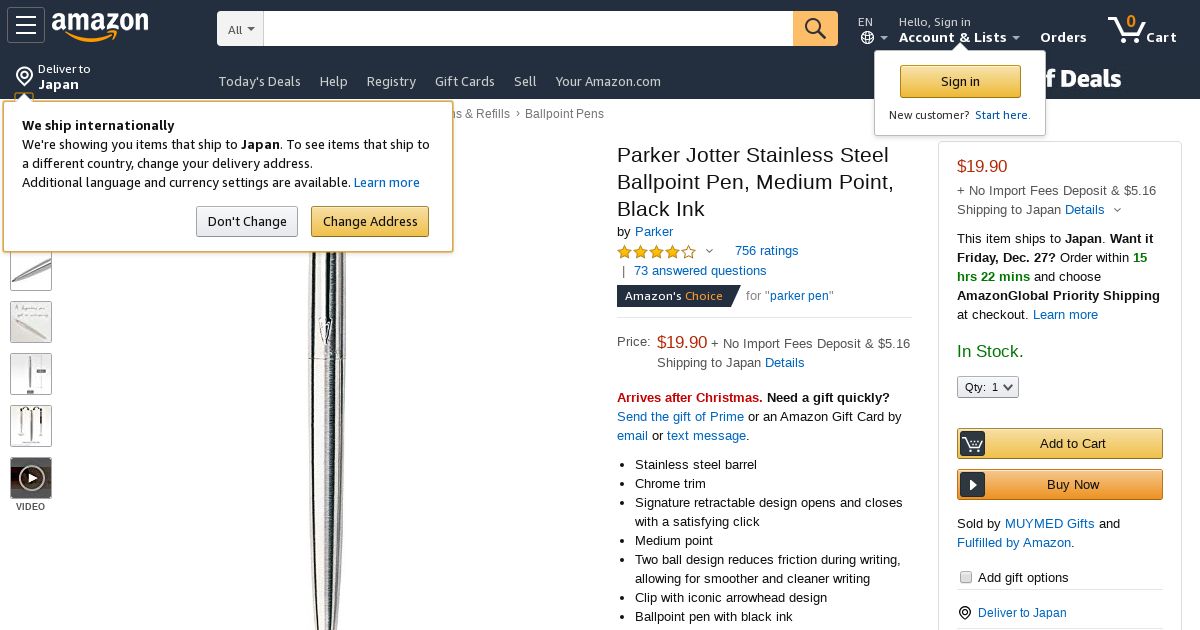Expand the Account & Lists dropdown
This screenshot has height=630, width=1200.
959,37
